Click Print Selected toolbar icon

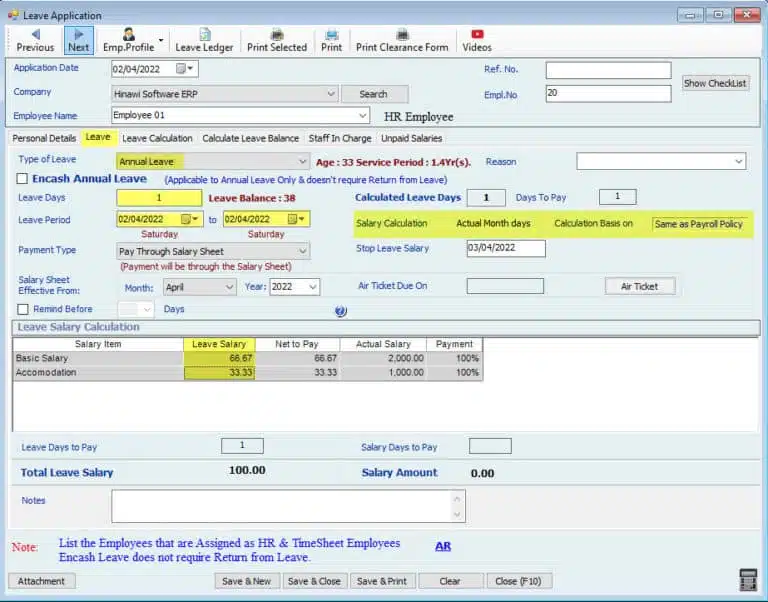pyautogui.click(x=277, y=40)
